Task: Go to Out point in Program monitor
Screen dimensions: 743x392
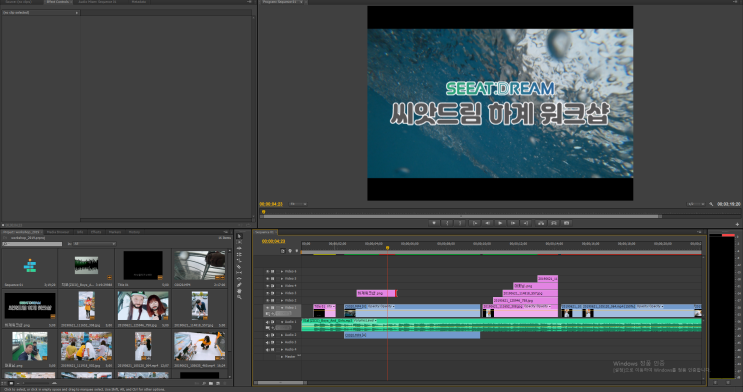Action: coord(526,223)
